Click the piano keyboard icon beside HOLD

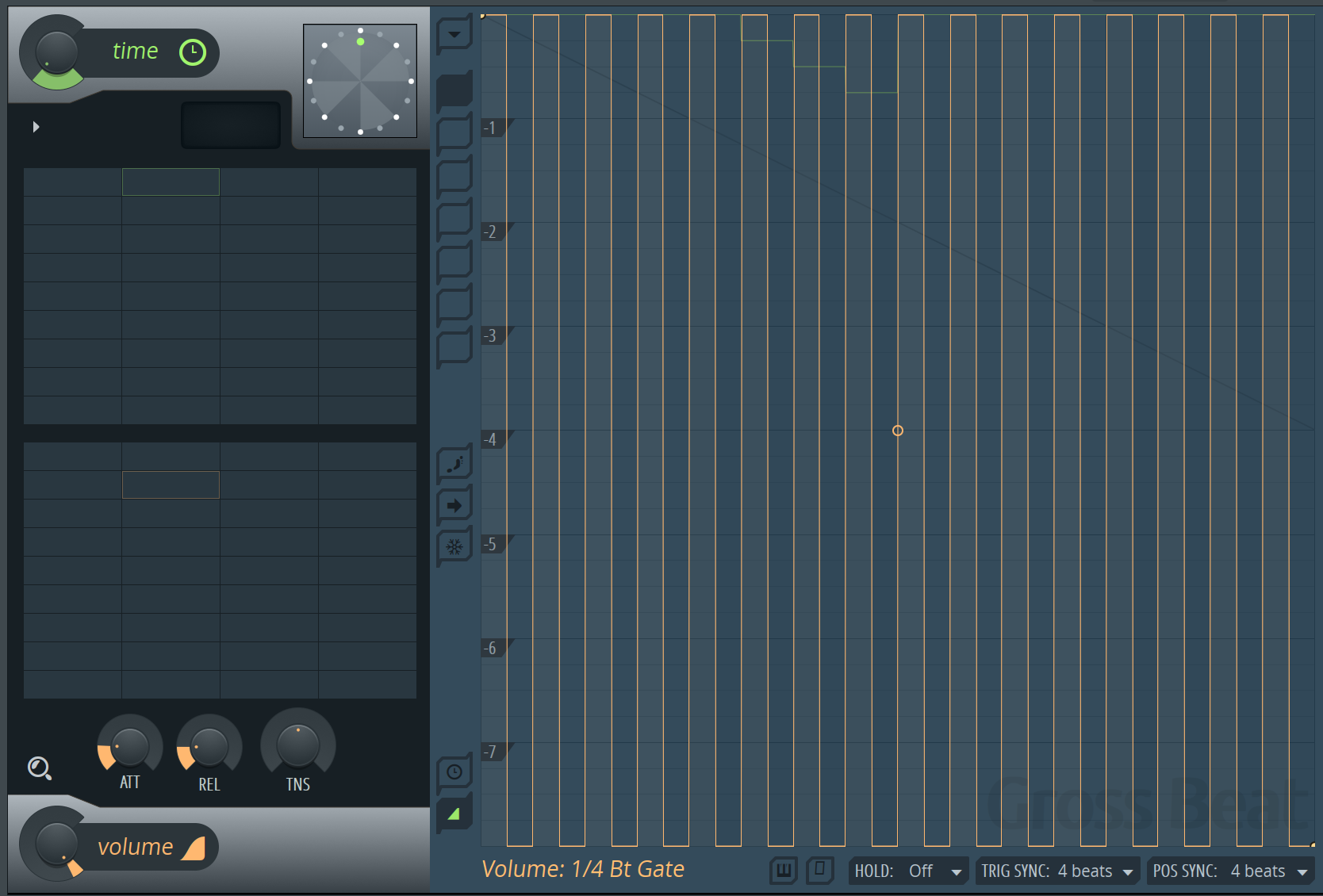click(784, 871)
